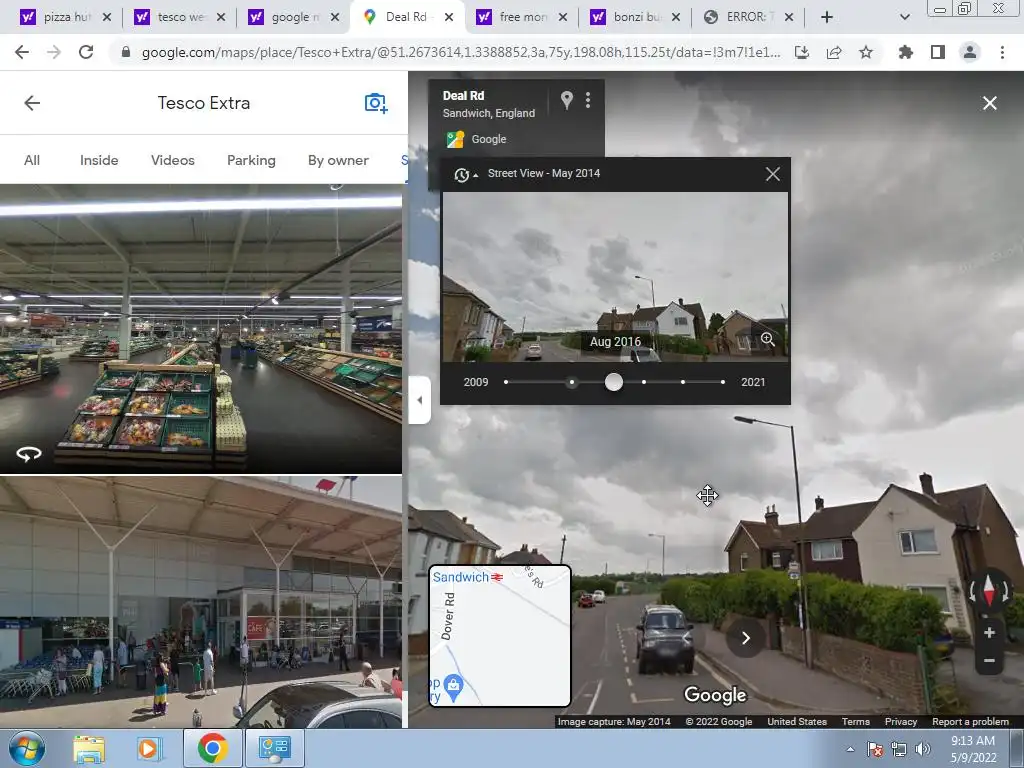Click the location pin on Deal Rd card
1024x768 pixels.
pos(567,100)
